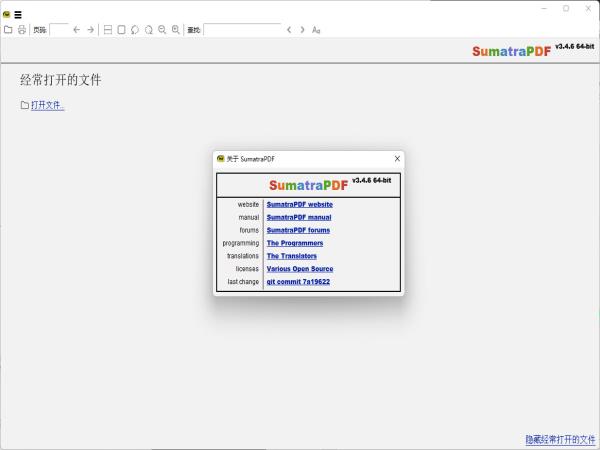The height and width of the screenshot is (450, 600).
Task: Open the SumatraPDF manual link
Action: [299, 217]
